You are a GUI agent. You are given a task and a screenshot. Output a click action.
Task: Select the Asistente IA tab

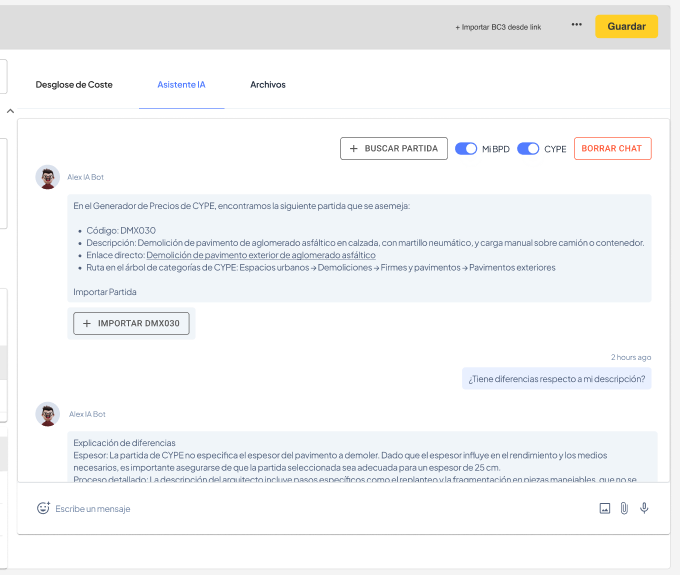[181, 85]
